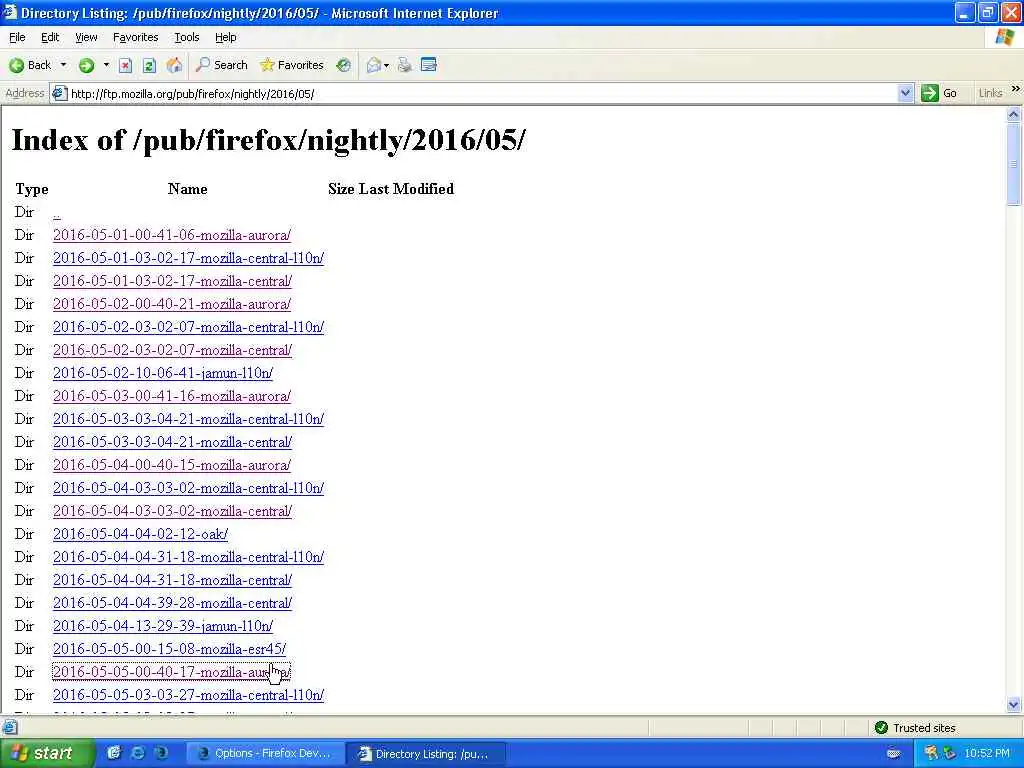
Task: Open 2016-05-02-10-06-41-jamun-l10n link
Action: point(163,373)
